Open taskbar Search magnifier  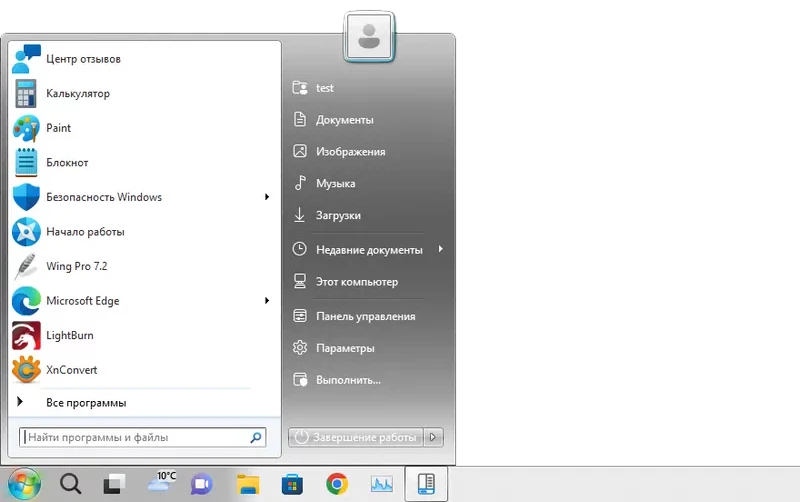click(70, 484)
